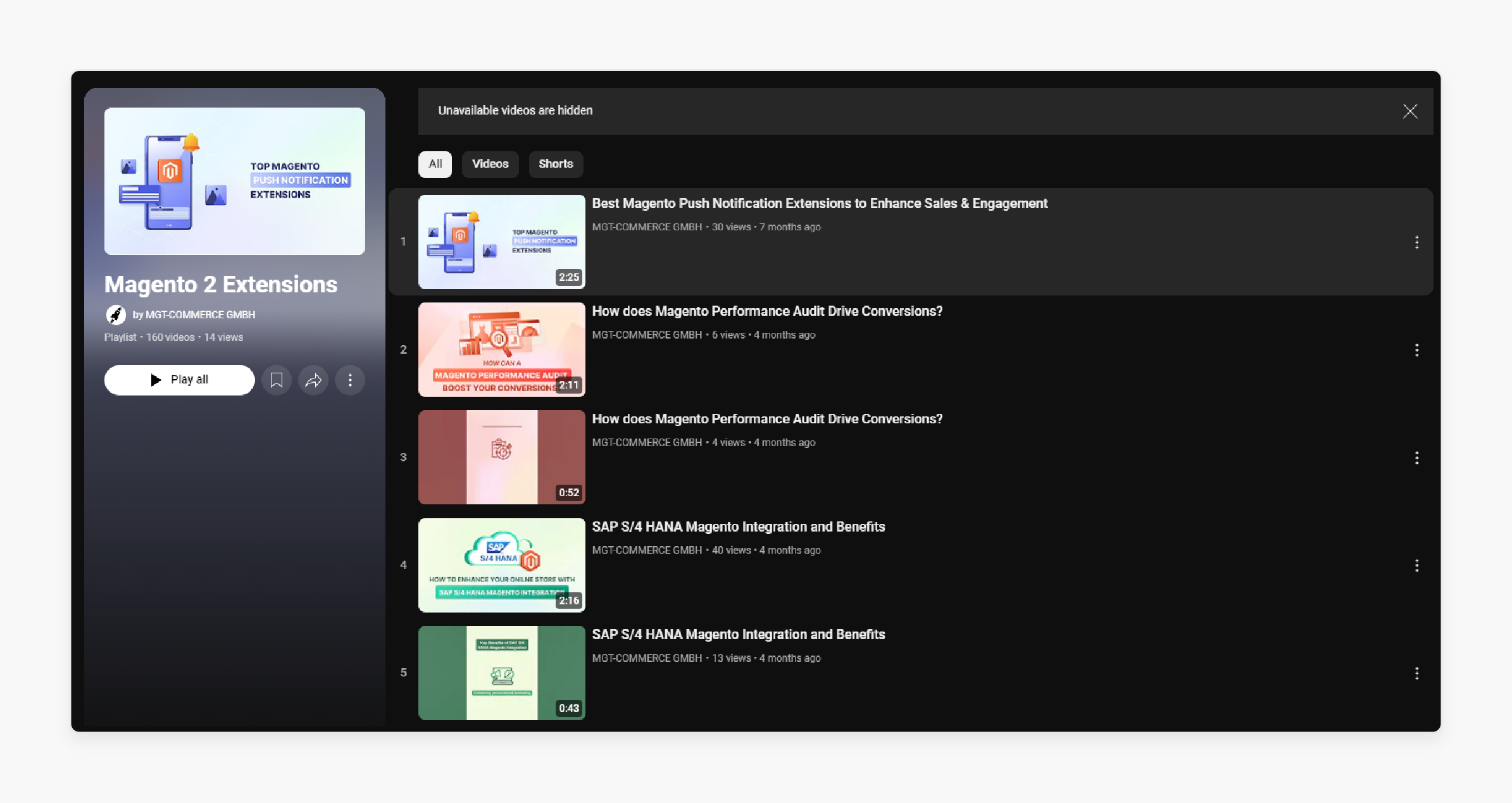Save the Magento 2 Extensions playlist
Image resolution: width=1512 pixels, height=803 pixels.
point(277,380)
